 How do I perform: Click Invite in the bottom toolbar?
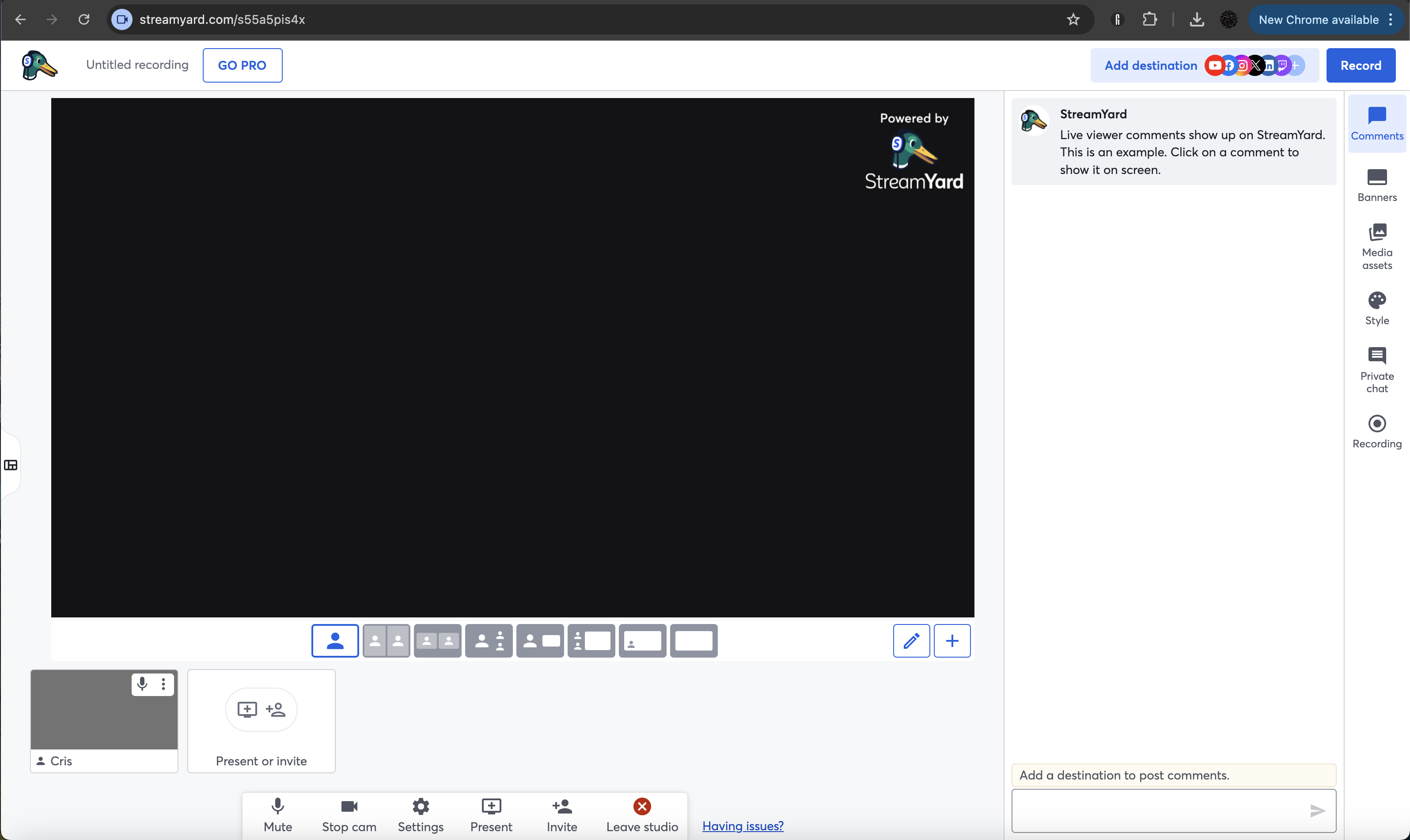tap(562, 816)
